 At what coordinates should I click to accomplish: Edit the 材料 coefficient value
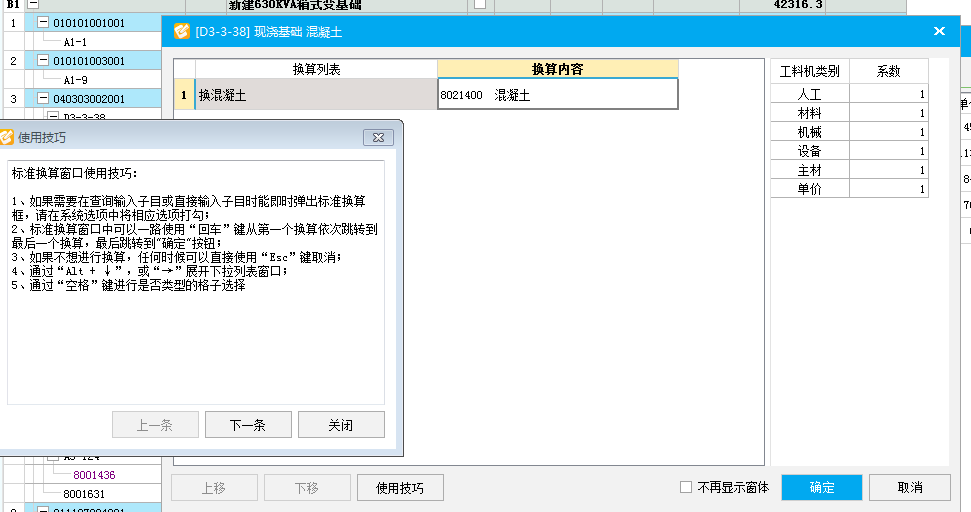click(x=889, y=113)
